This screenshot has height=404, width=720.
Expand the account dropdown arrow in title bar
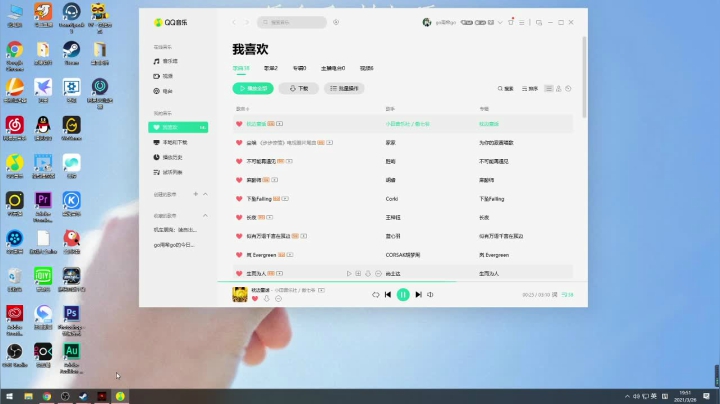pyautogui.click(x=500, y=22)
